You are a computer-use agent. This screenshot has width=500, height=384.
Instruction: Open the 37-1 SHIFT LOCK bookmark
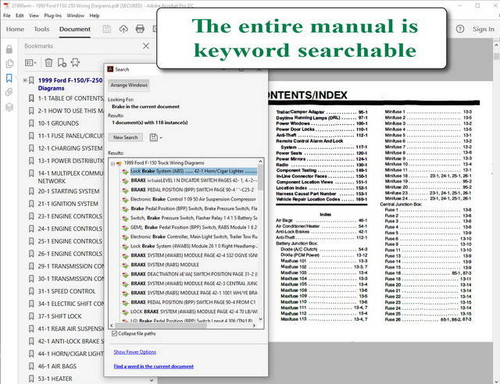coord(60,316)
